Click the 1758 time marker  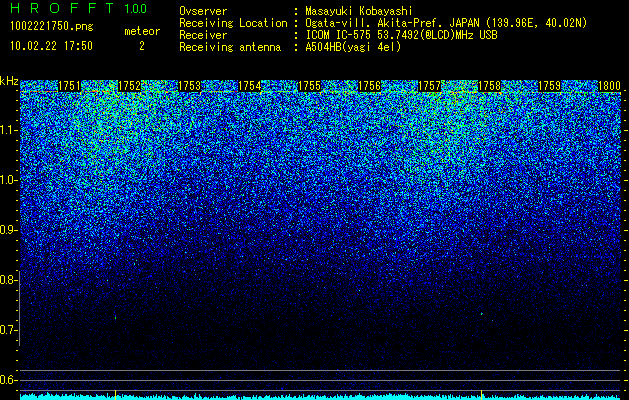490,86
